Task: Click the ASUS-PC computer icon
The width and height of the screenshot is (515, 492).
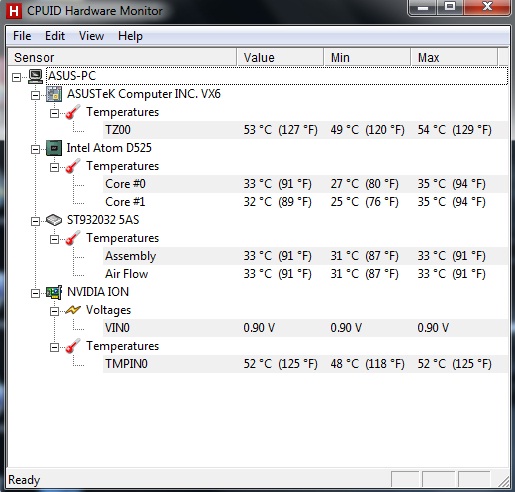Action: click(35, 76)
